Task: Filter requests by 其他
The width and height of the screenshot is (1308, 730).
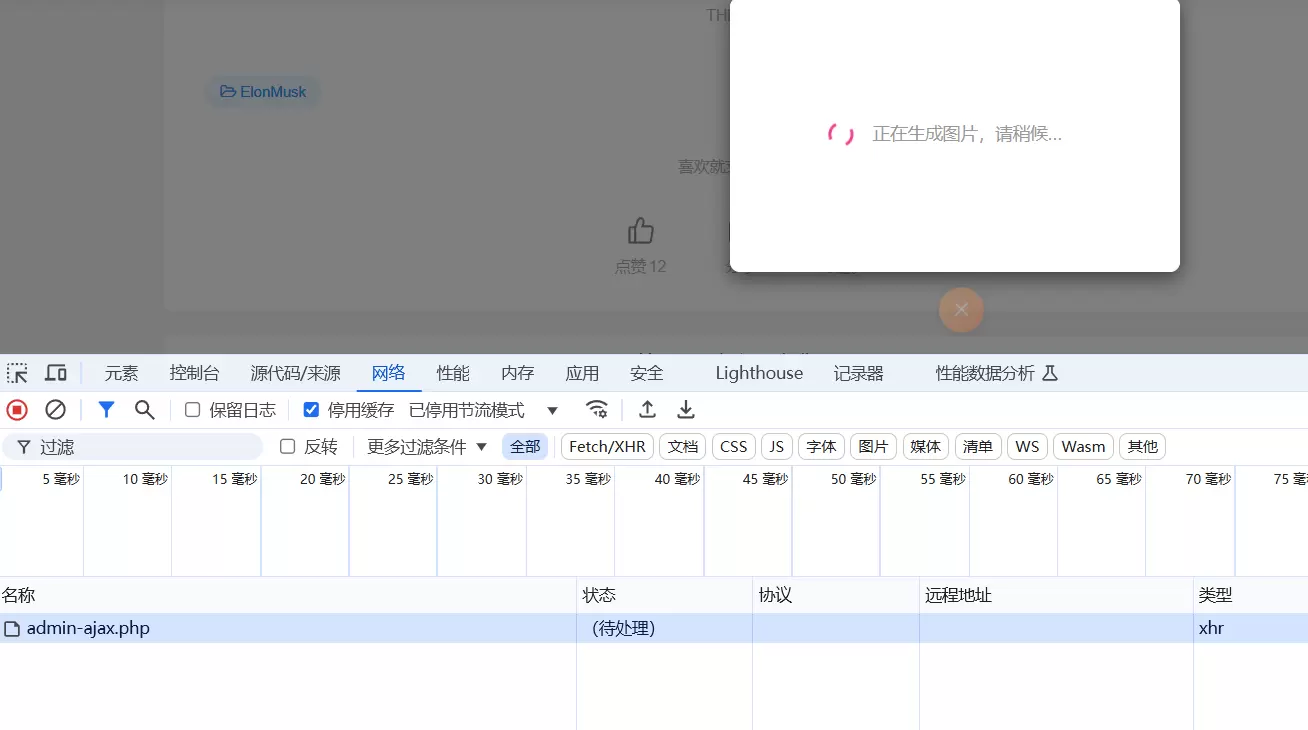Action: 1143,447
